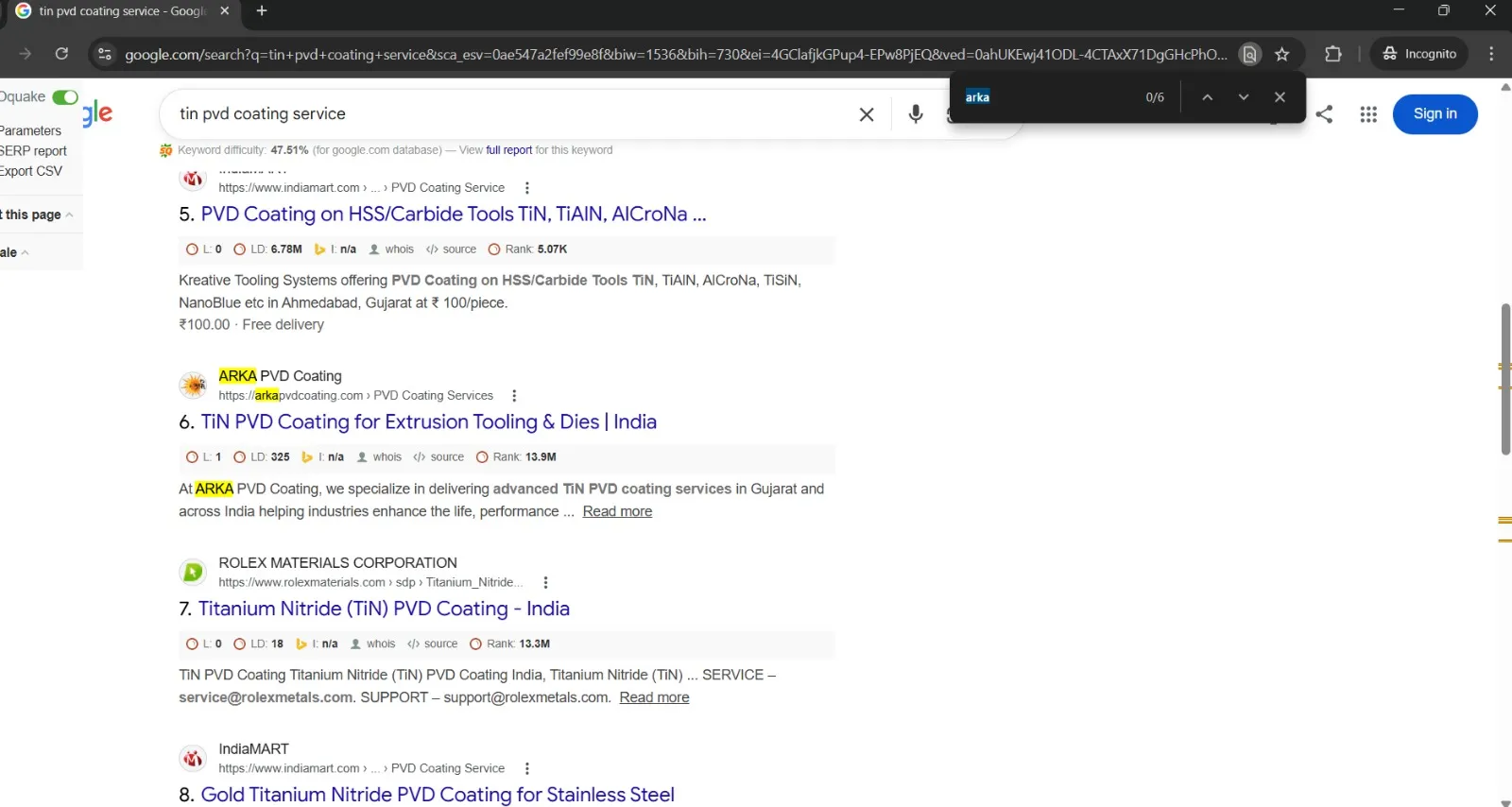
Task: Open the Google apps grid icon
Action: (x=1368, y=114)
